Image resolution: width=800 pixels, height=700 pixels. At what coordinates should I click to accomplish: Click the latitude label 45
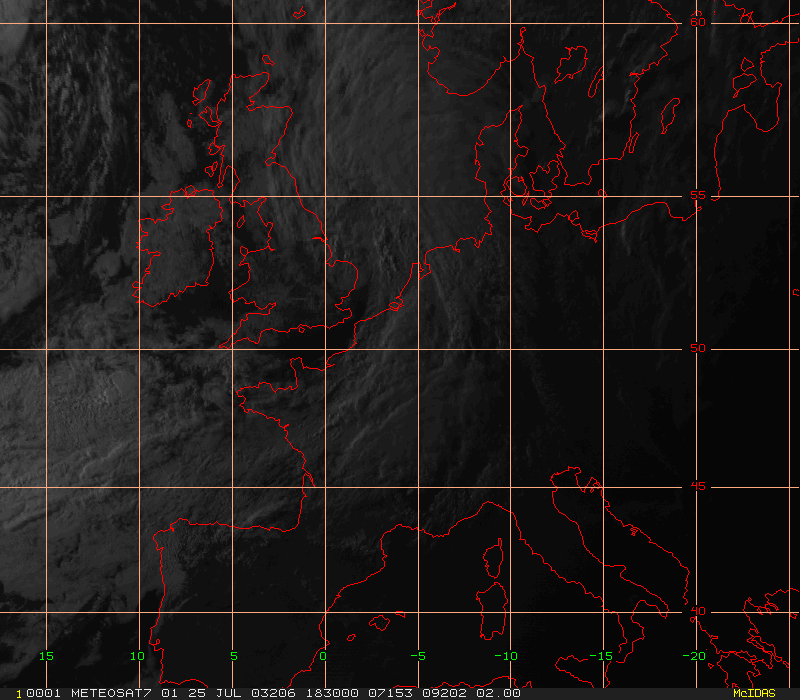[x=697, y=486]
